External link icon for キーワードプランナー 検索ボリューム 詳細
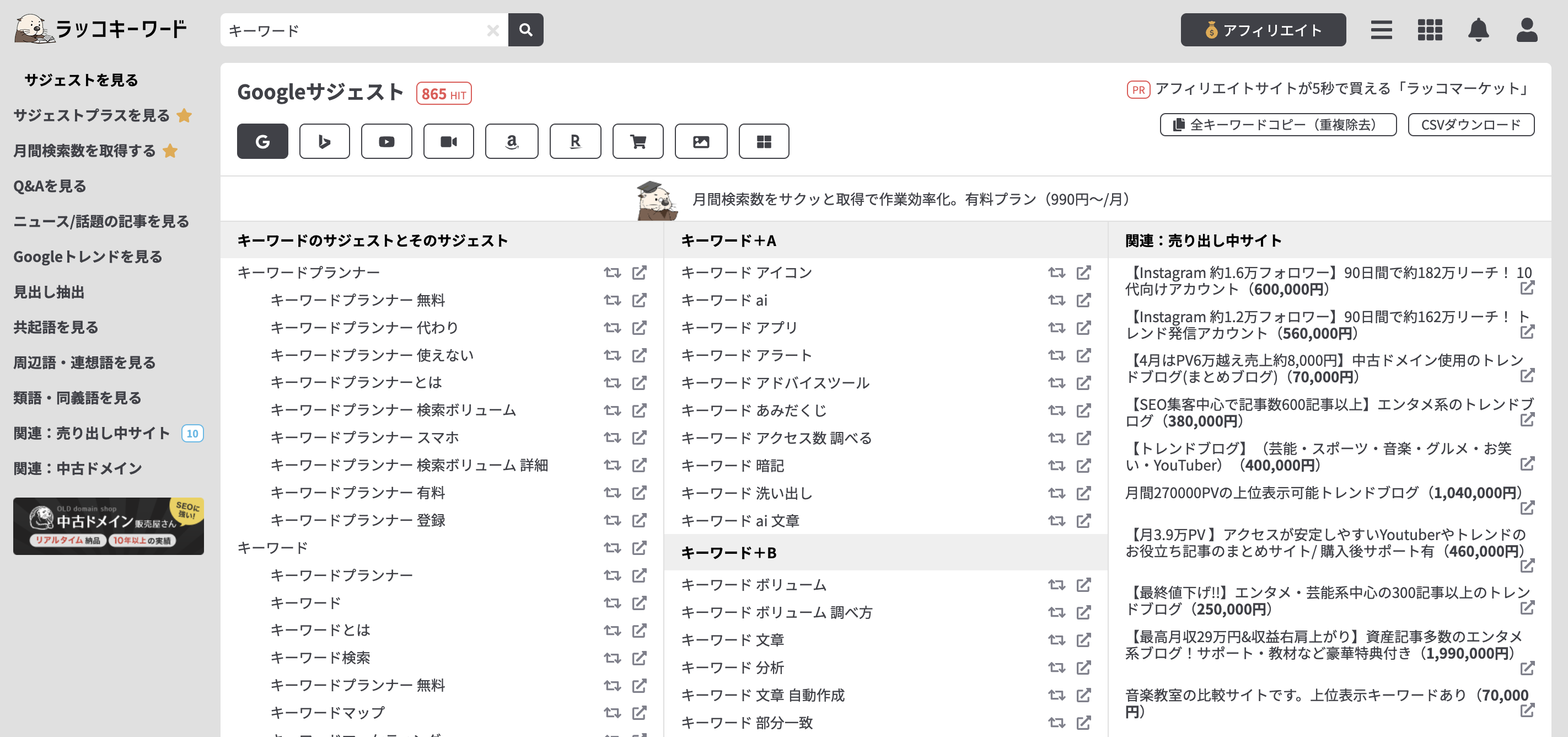Image resolution: width=1568 pixels, height=737 pixels. (x=639, y=466)
